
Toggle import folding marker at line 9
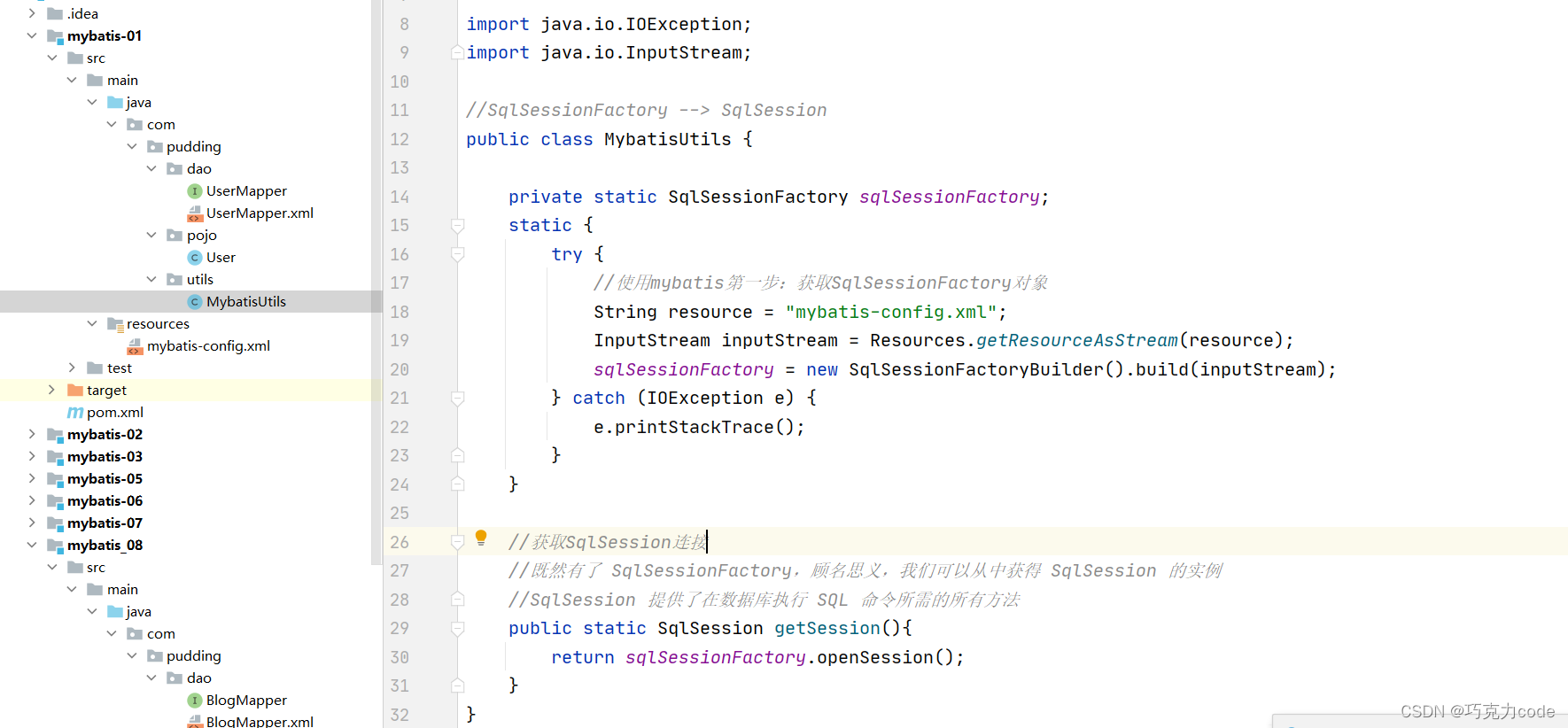(x=458, y=53)
